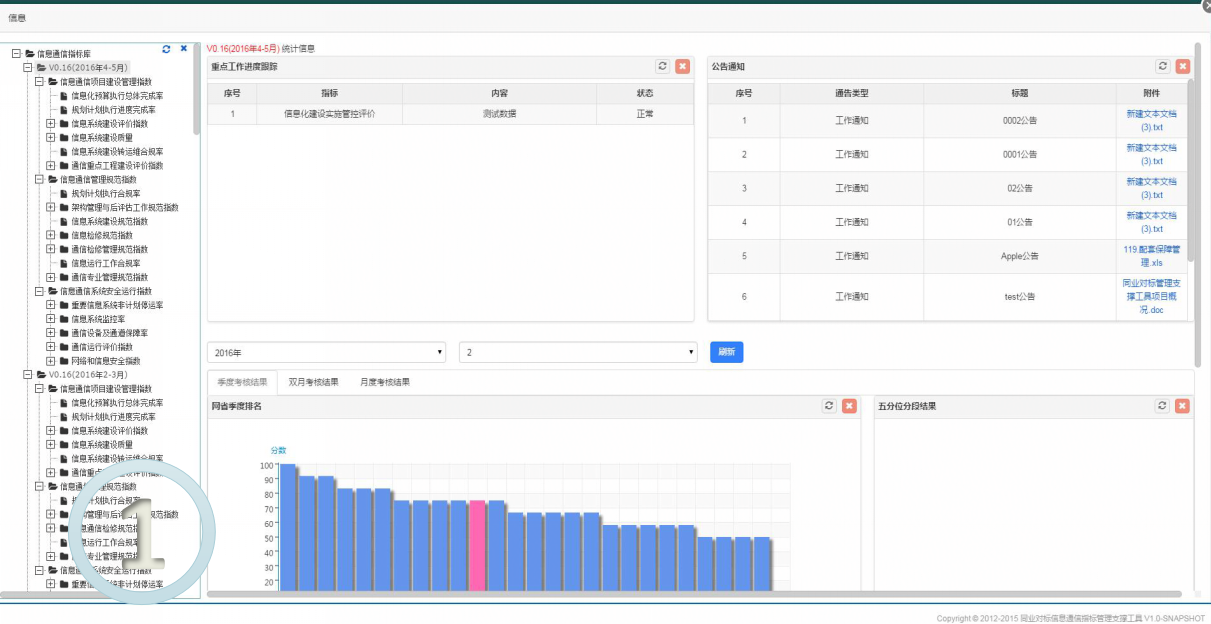Expand the 信息系统建设评价指数 node under 2016年4-5月
The height and width of the screenshot is (624, 1211).
pos(51,124)
